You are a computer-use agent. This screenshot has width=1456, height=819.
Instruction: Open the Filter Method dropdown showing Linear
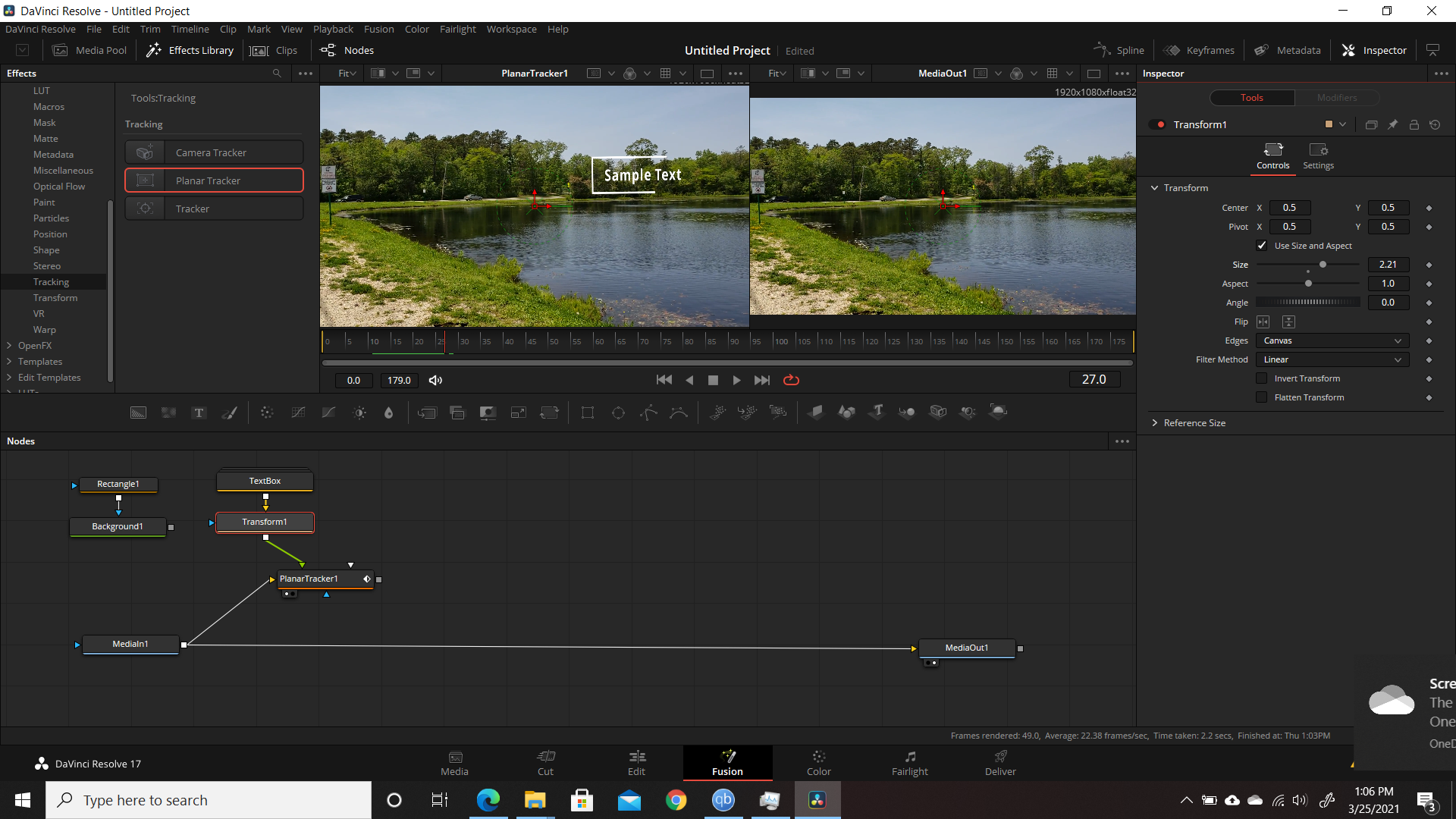click(x=1332, y=359)
